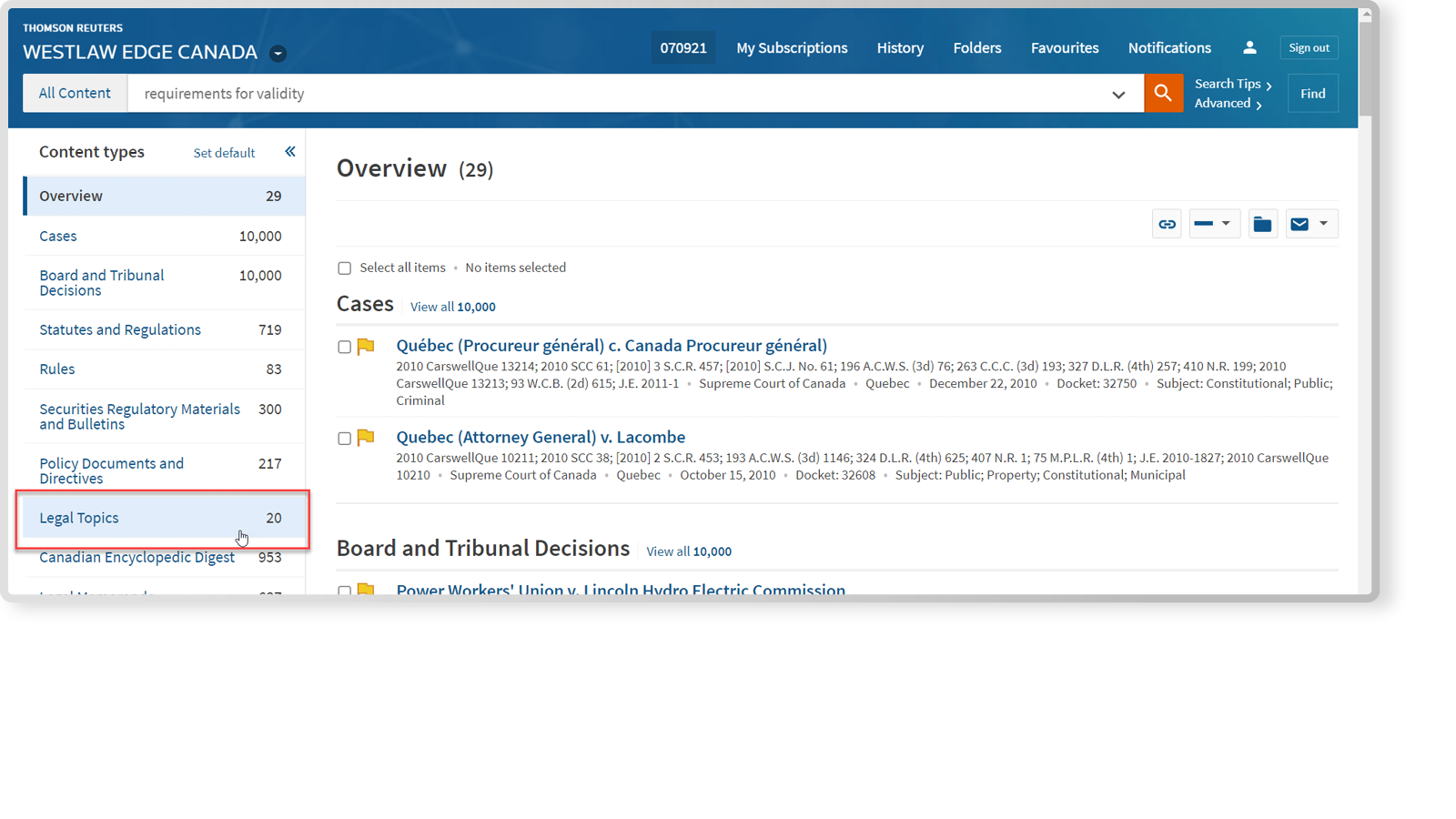Click Set default link
Screen dimensions: 1456x819
point(224,153)
